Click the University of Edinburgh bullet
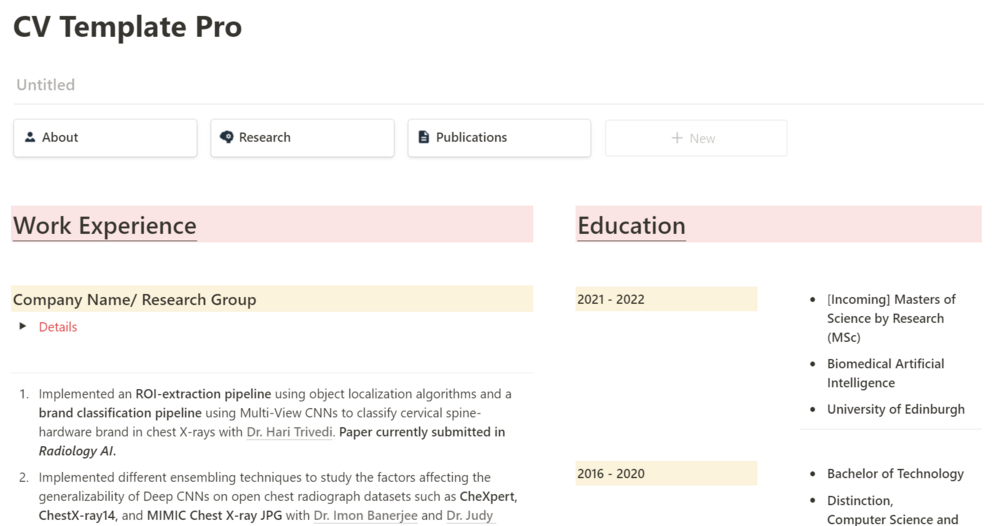Screen dimensions: 1005x526 pyautogui.click(x=895, y=409)
